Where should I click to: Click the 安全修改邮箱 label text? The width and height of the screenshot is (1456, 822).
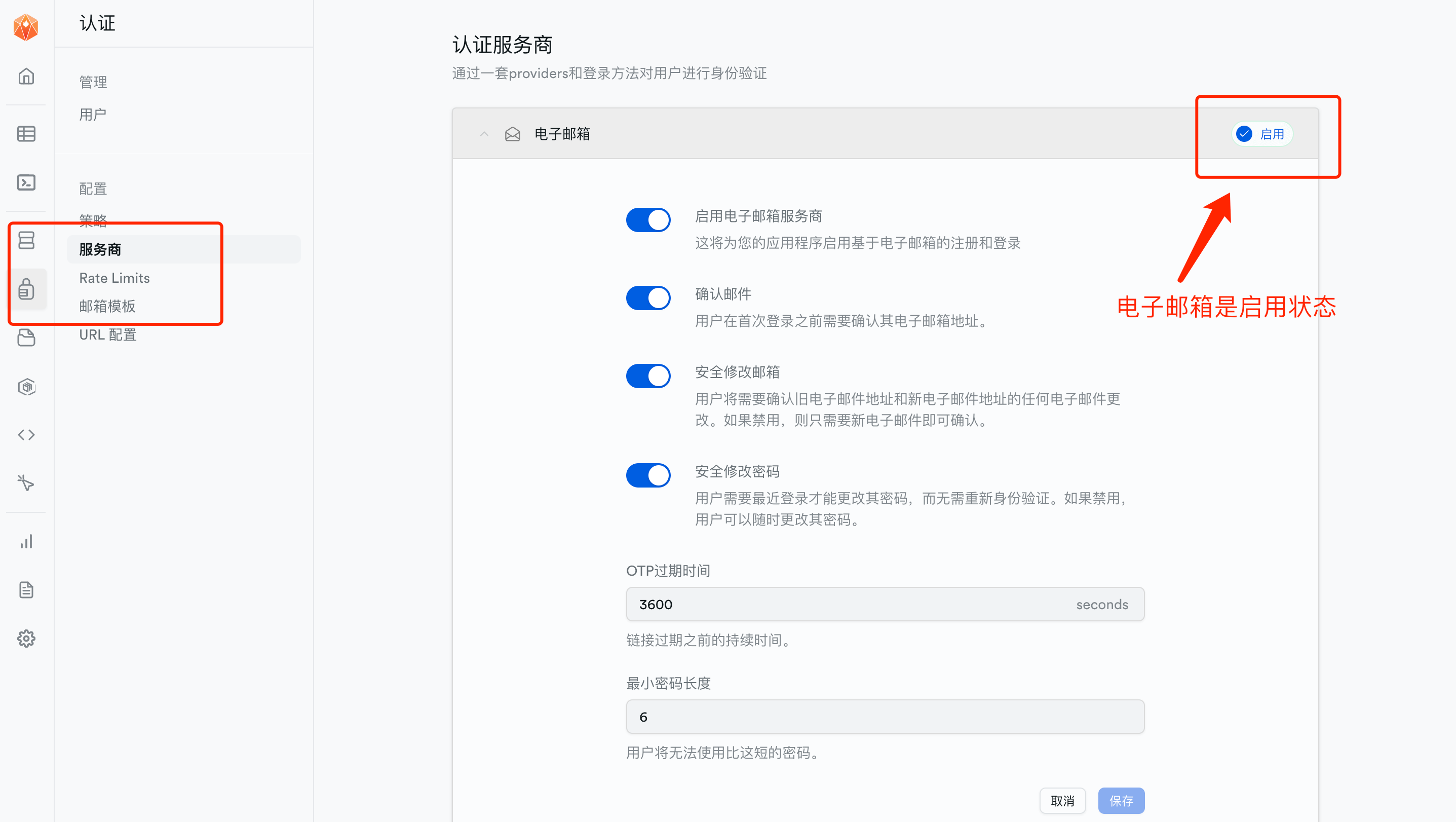[737, 372]
